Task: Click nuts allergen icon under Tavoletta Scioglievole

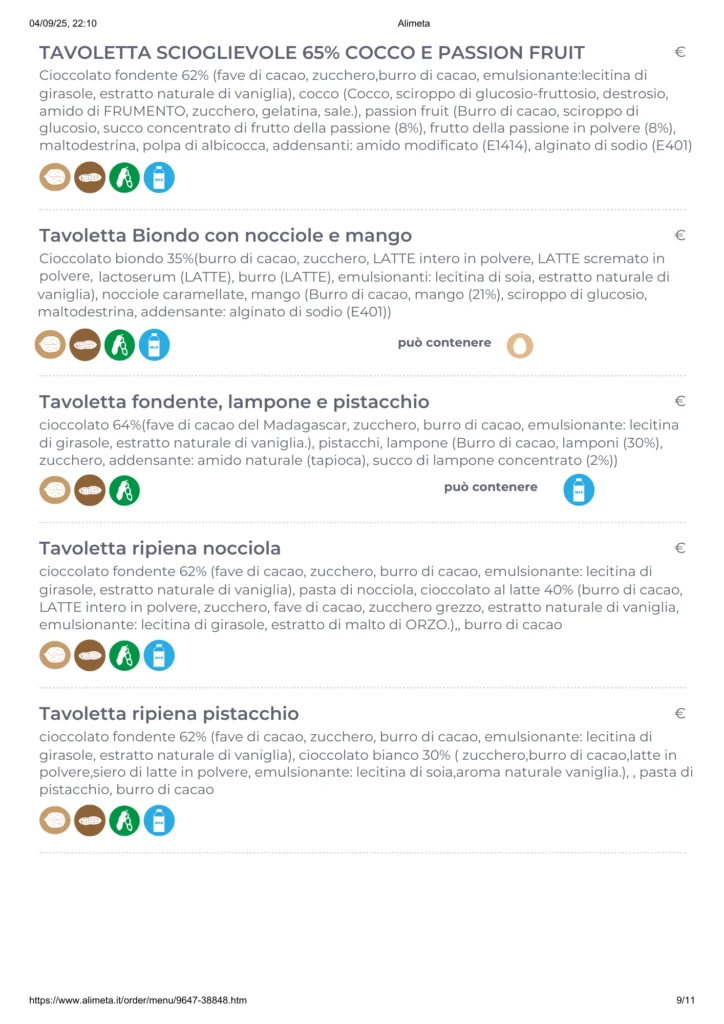Action: click(x=55, y=178)
